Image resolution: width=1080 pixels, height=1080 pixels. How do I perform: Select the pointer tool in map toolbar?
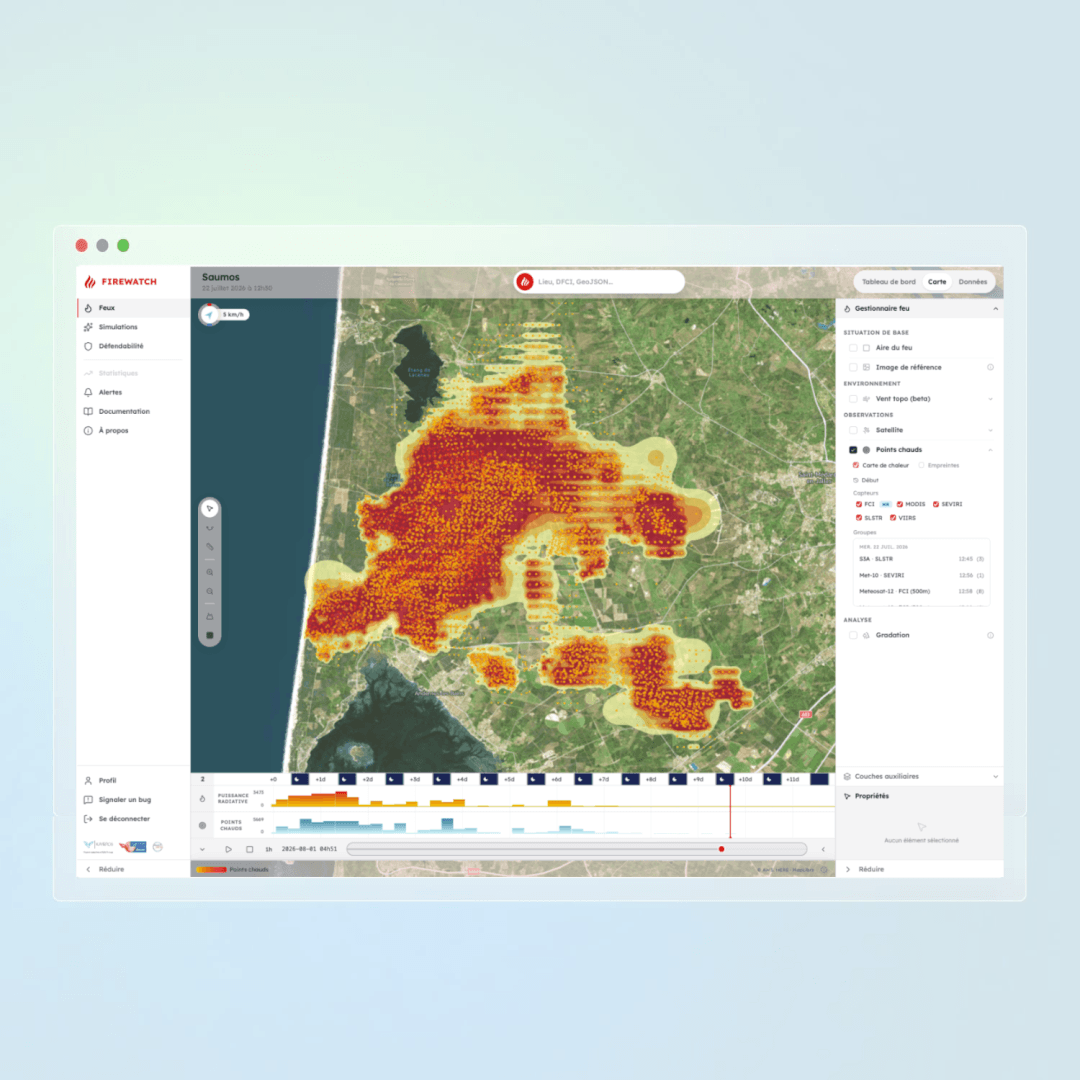[210, 508]
